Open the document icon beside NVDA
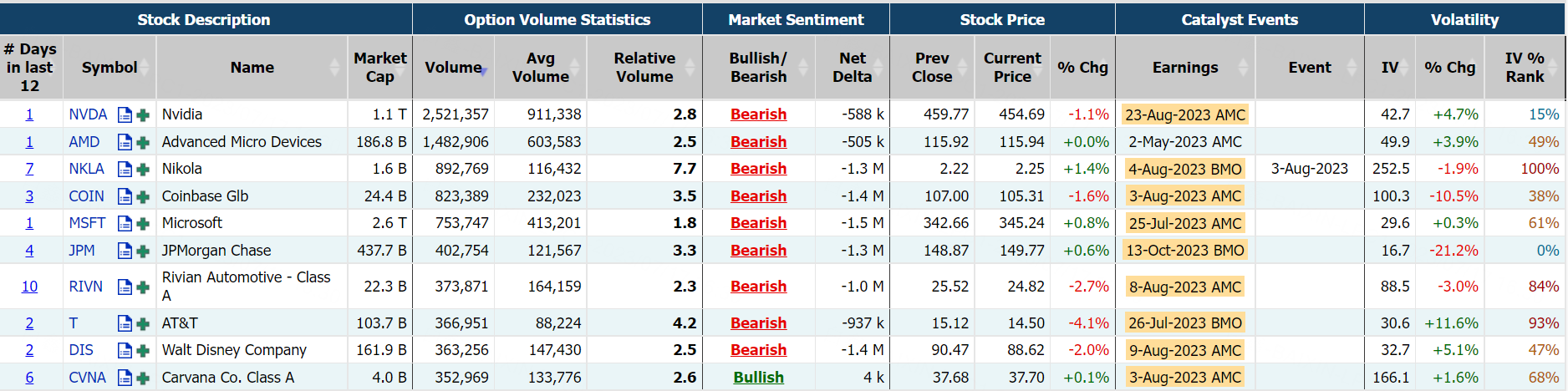Viewport: 1568px width, 391px height. 125,115
